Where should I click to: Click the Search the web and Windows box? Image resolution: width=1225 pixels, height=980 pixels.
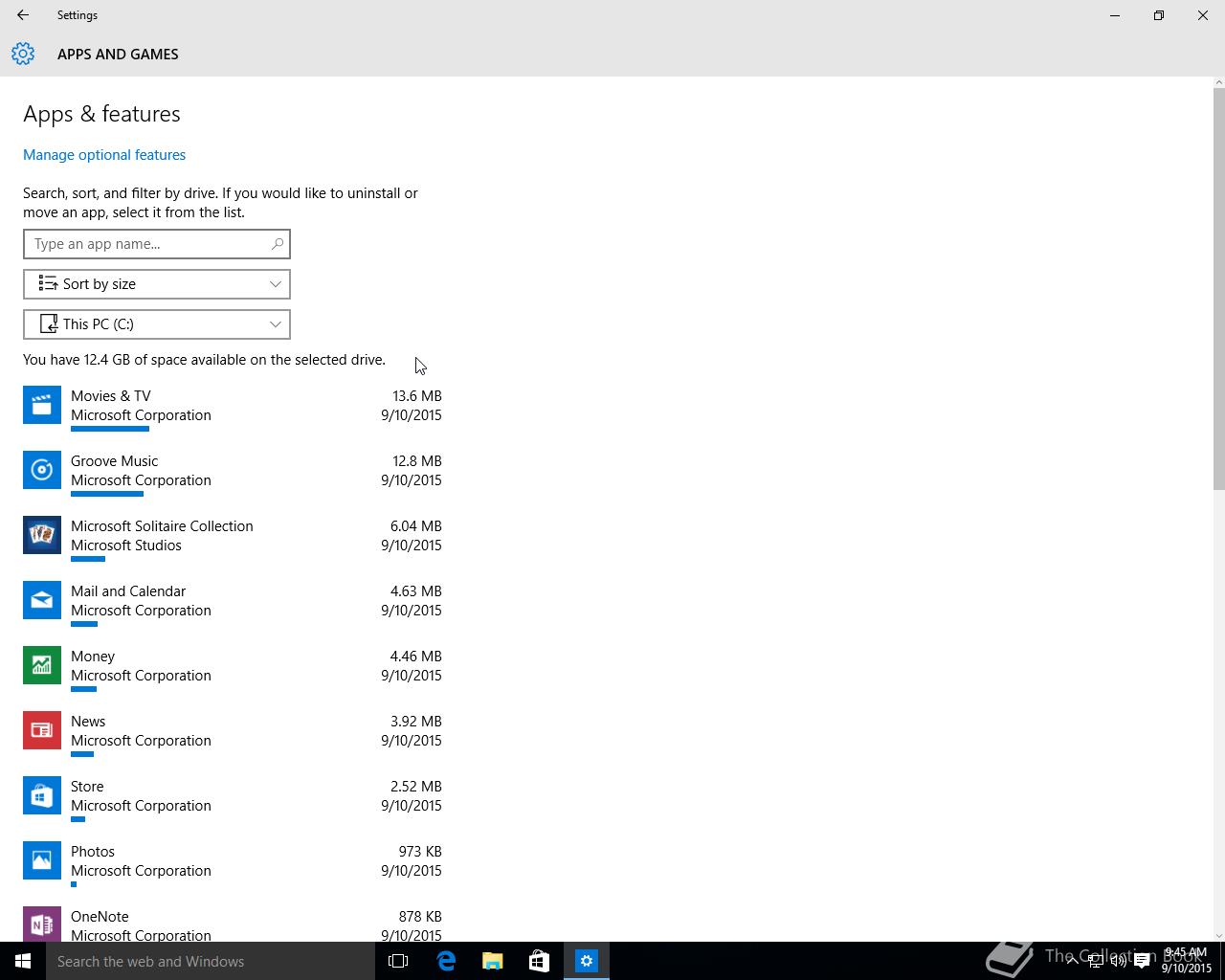pos(211,961)
